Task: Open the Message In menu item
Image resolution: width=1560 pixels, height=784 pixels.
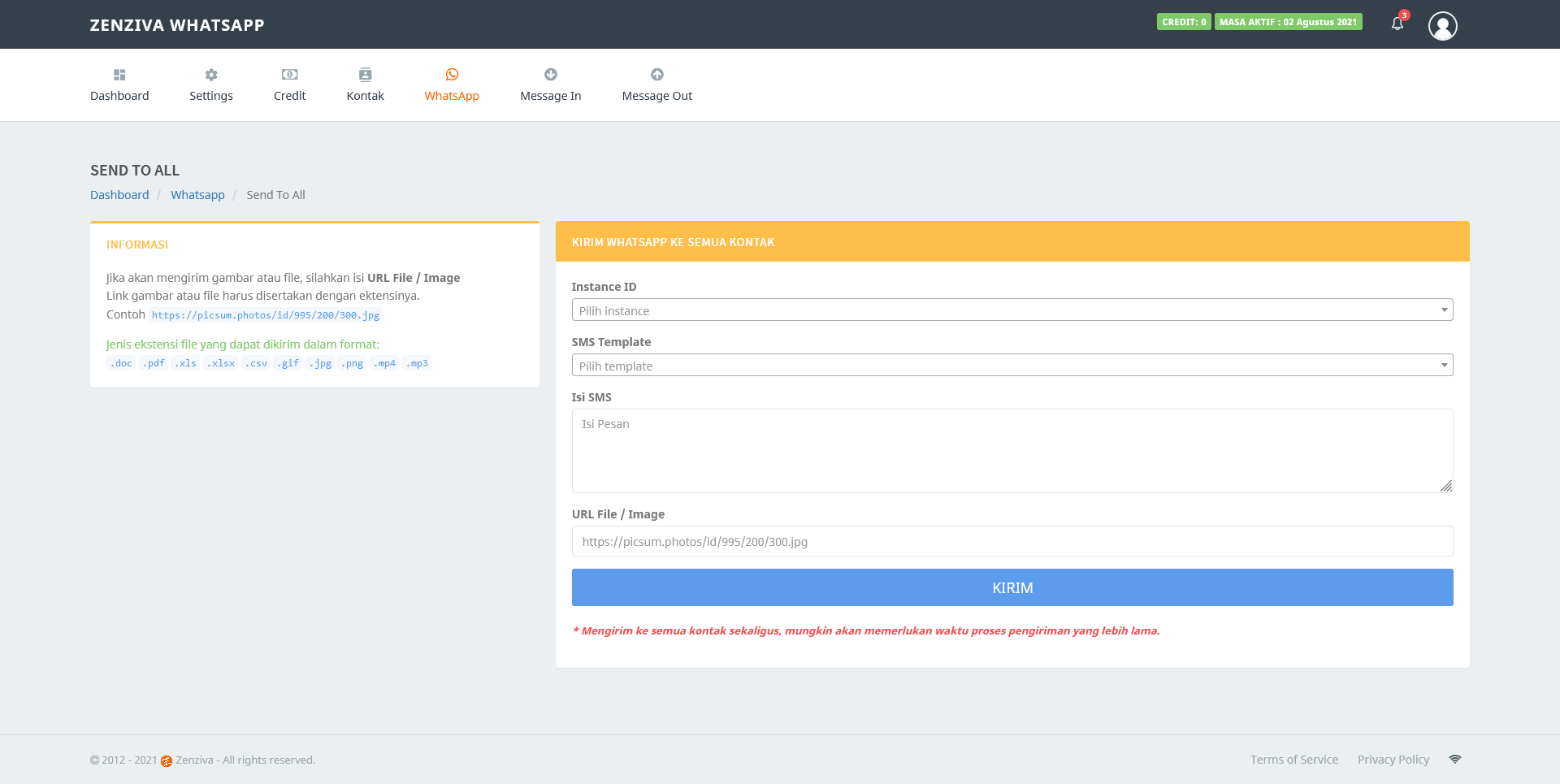Action: 551,85
